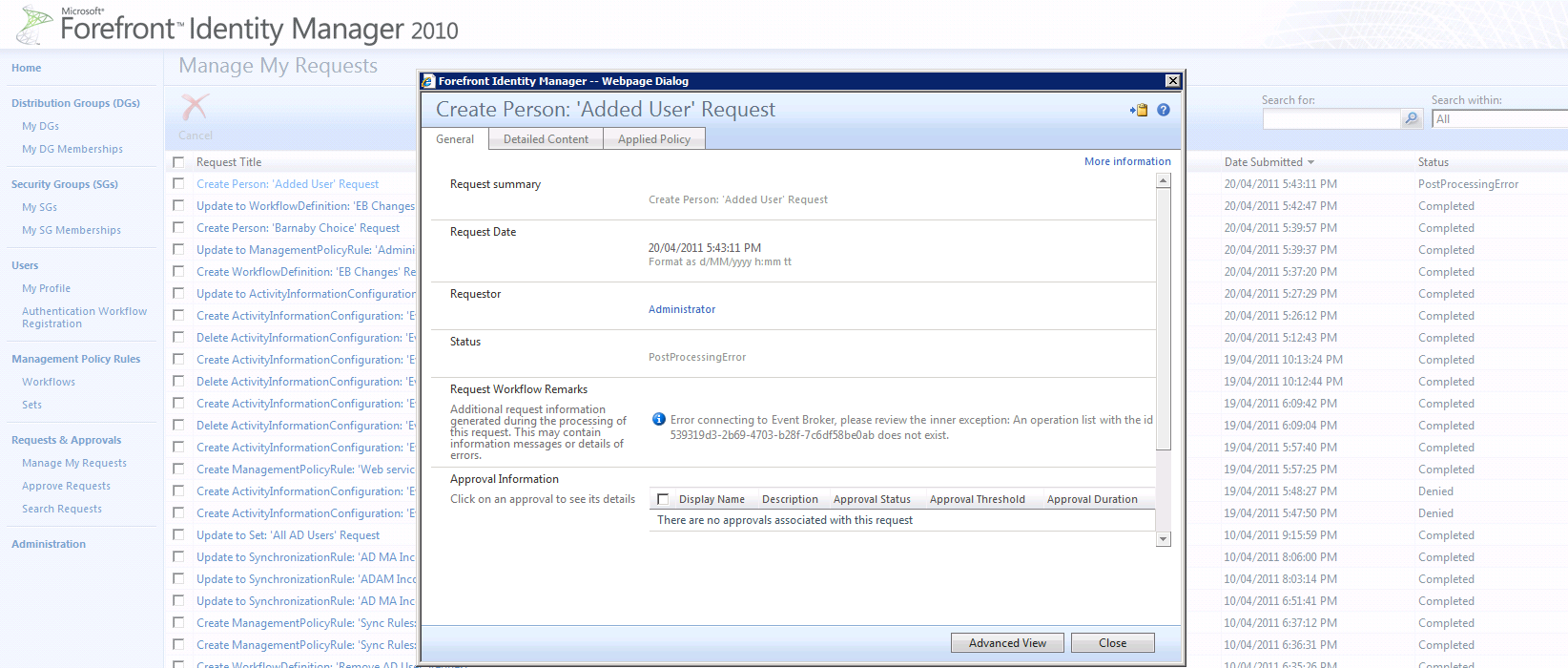Screen dimensions: 1568x668
Task: Sort by the Request Title column header
Action: tap(229, 162)
